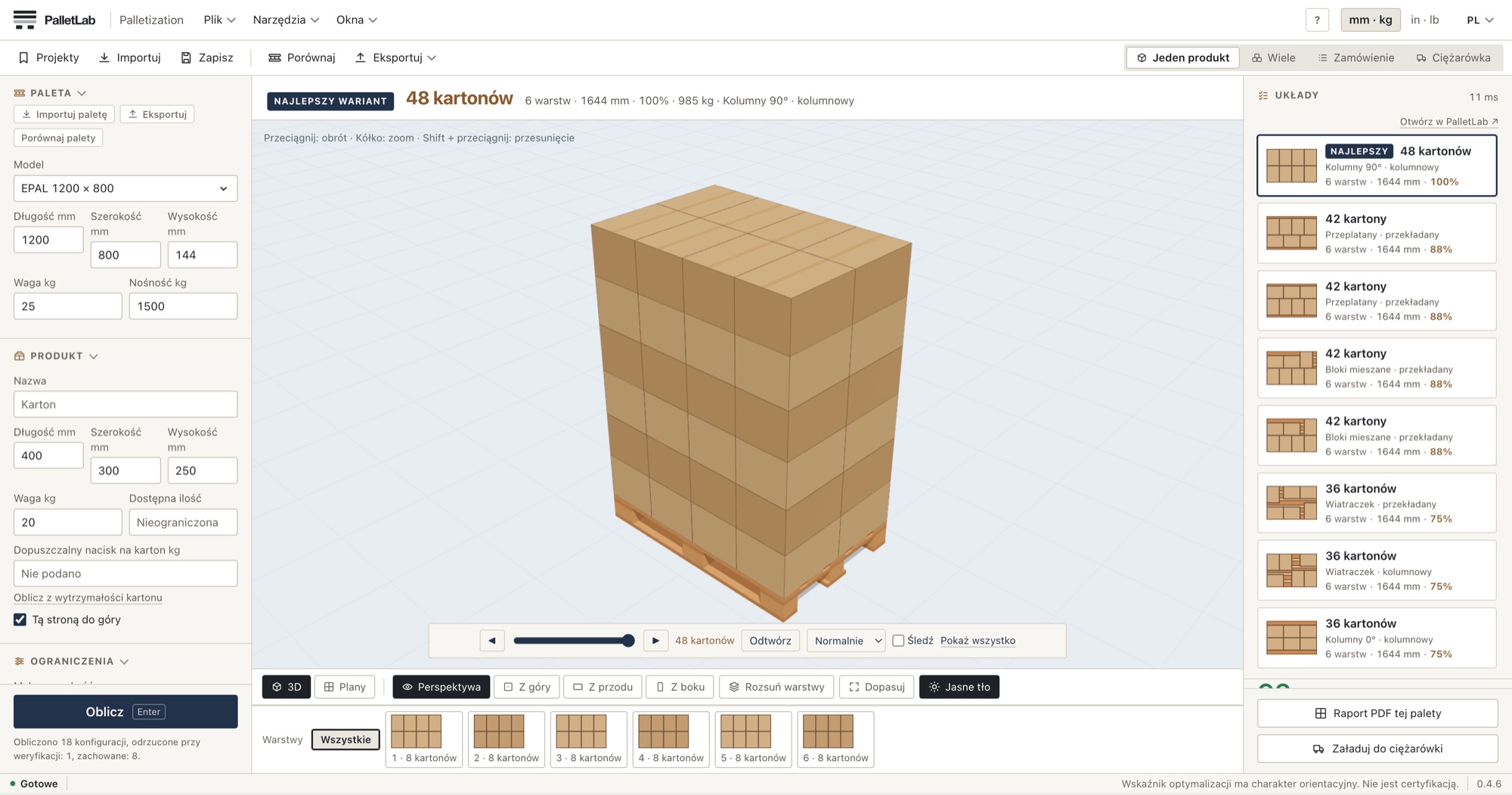Enable the Śledź checkbox
Viewport: 1512px width, 795px height.
point(898,641)
